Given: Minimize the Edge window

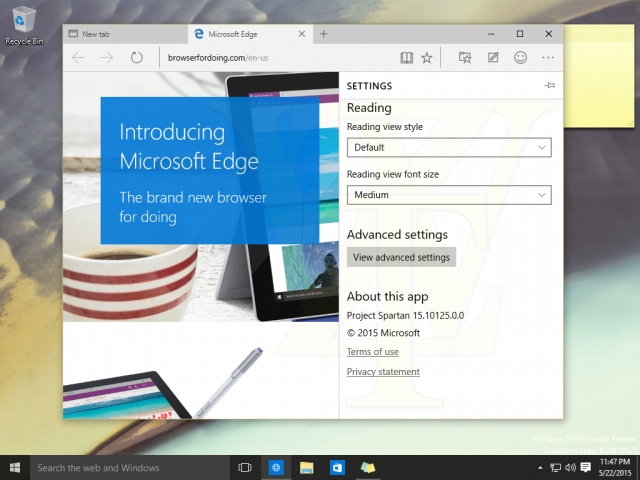Looking at the screenshot, I should tap(491, 34).
